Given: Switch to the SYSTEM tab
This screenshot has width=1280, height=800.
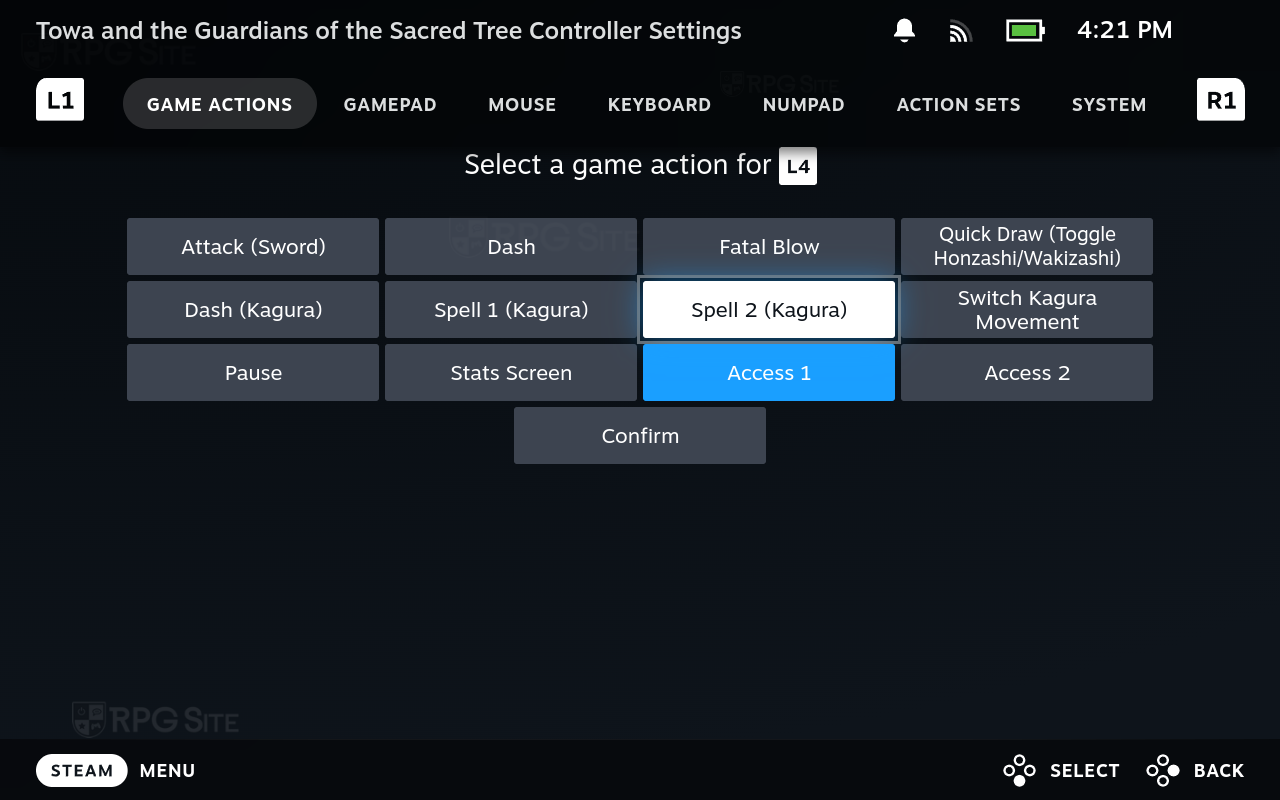Looking at the screenshot, I should point(1109,104).
